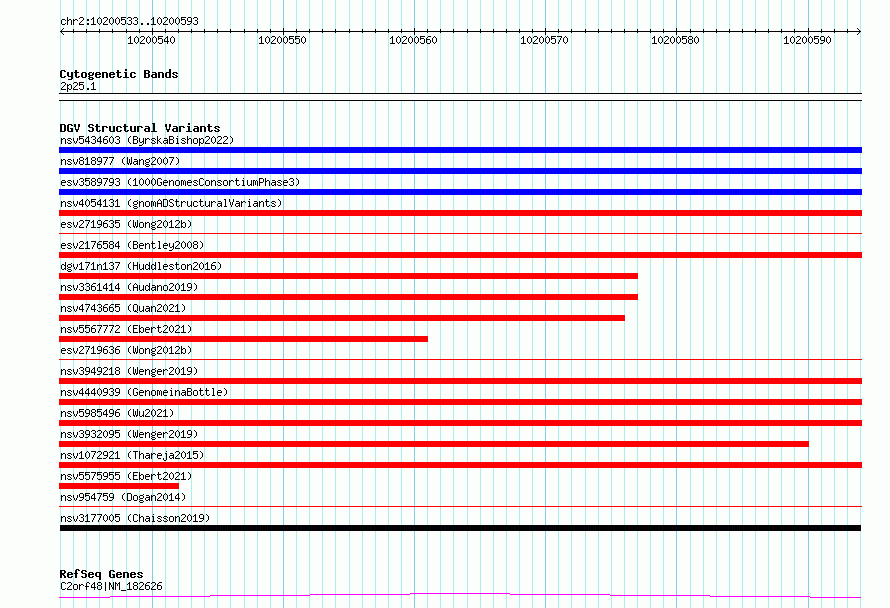Click nsv5567772 (Ebert2021) label
Viewport: 890px width, 608px height.
[x=126, y=329]
